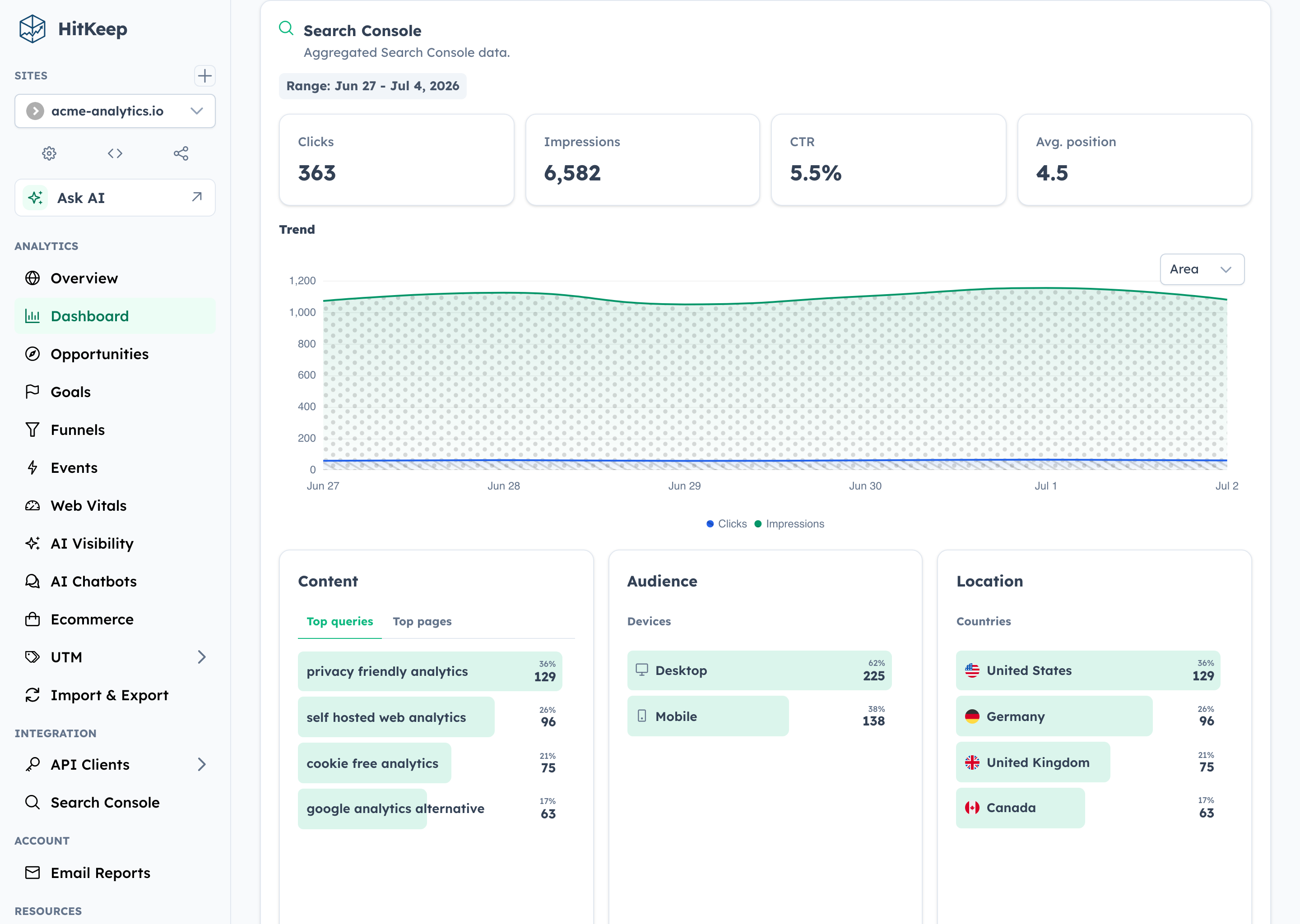1300x924 pixels.
Task: Click the Jul 1 axis label
Action: pyautogui.click(x=1045, y=486)
